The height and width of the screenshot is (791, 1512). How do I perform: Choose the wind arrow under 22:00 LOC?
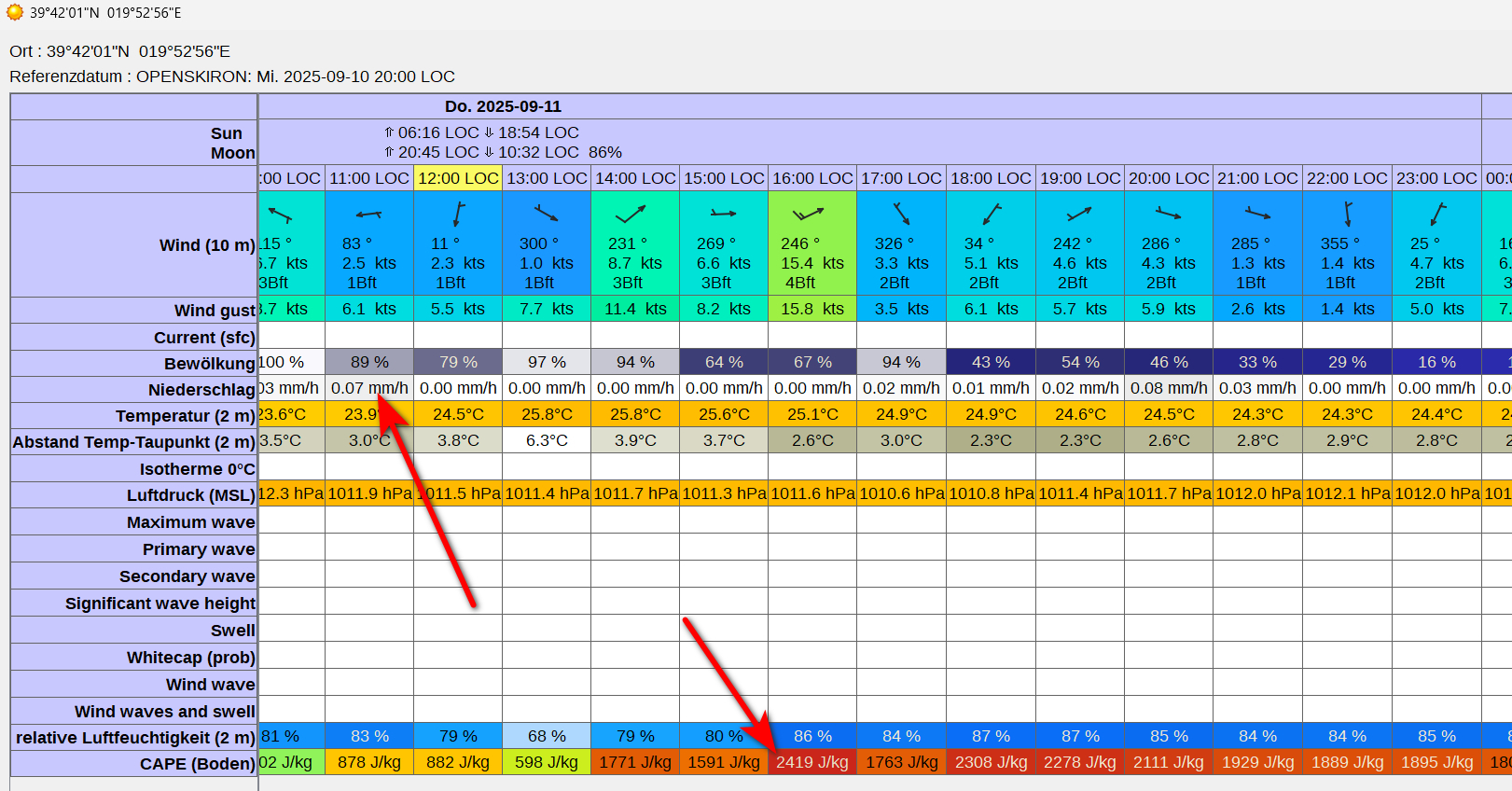tap(1347, 215)
